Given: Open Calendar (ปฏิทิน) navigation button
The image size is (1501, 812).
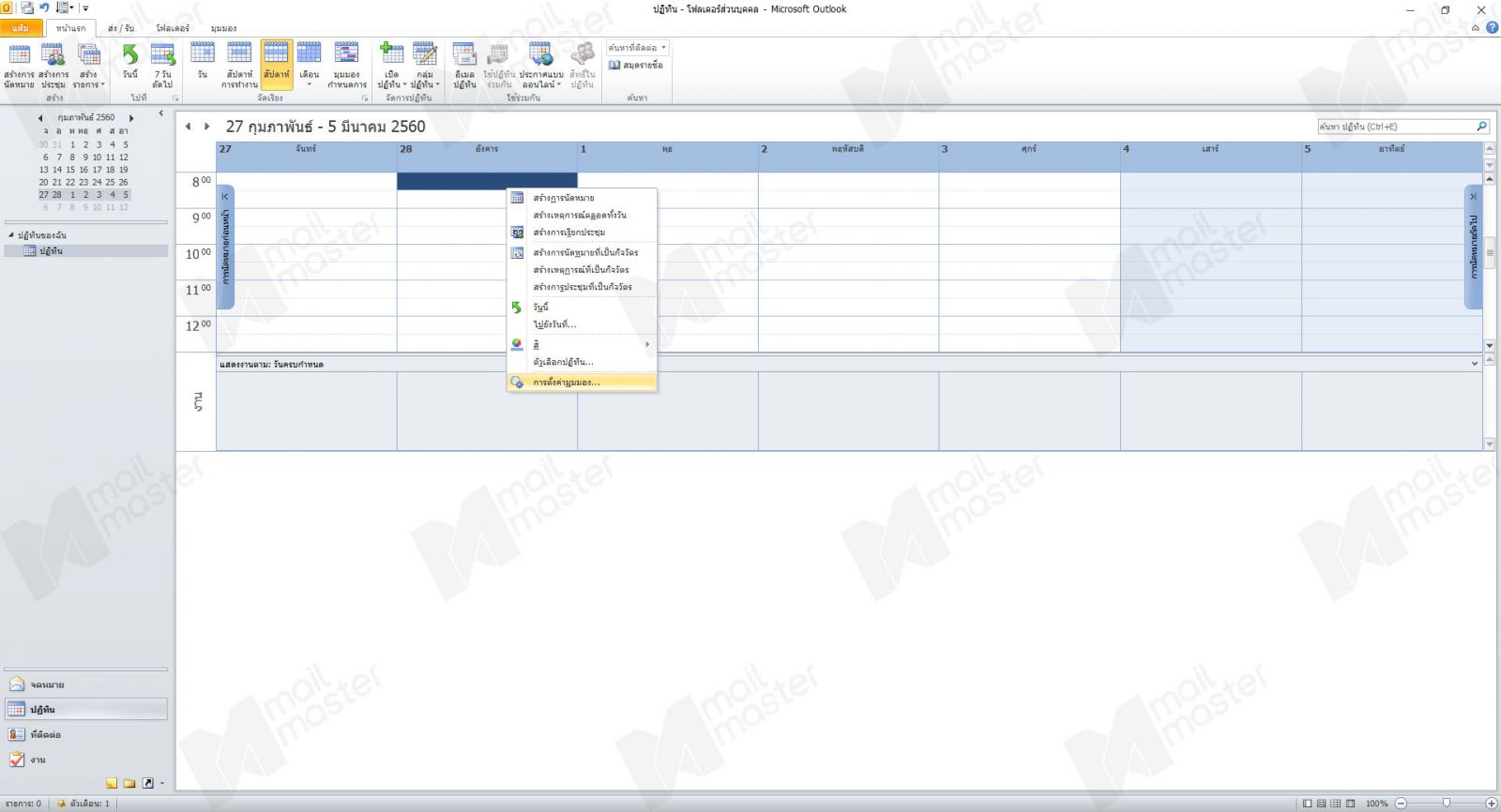Looking at the screenshot, I should (x=85, y=709).
